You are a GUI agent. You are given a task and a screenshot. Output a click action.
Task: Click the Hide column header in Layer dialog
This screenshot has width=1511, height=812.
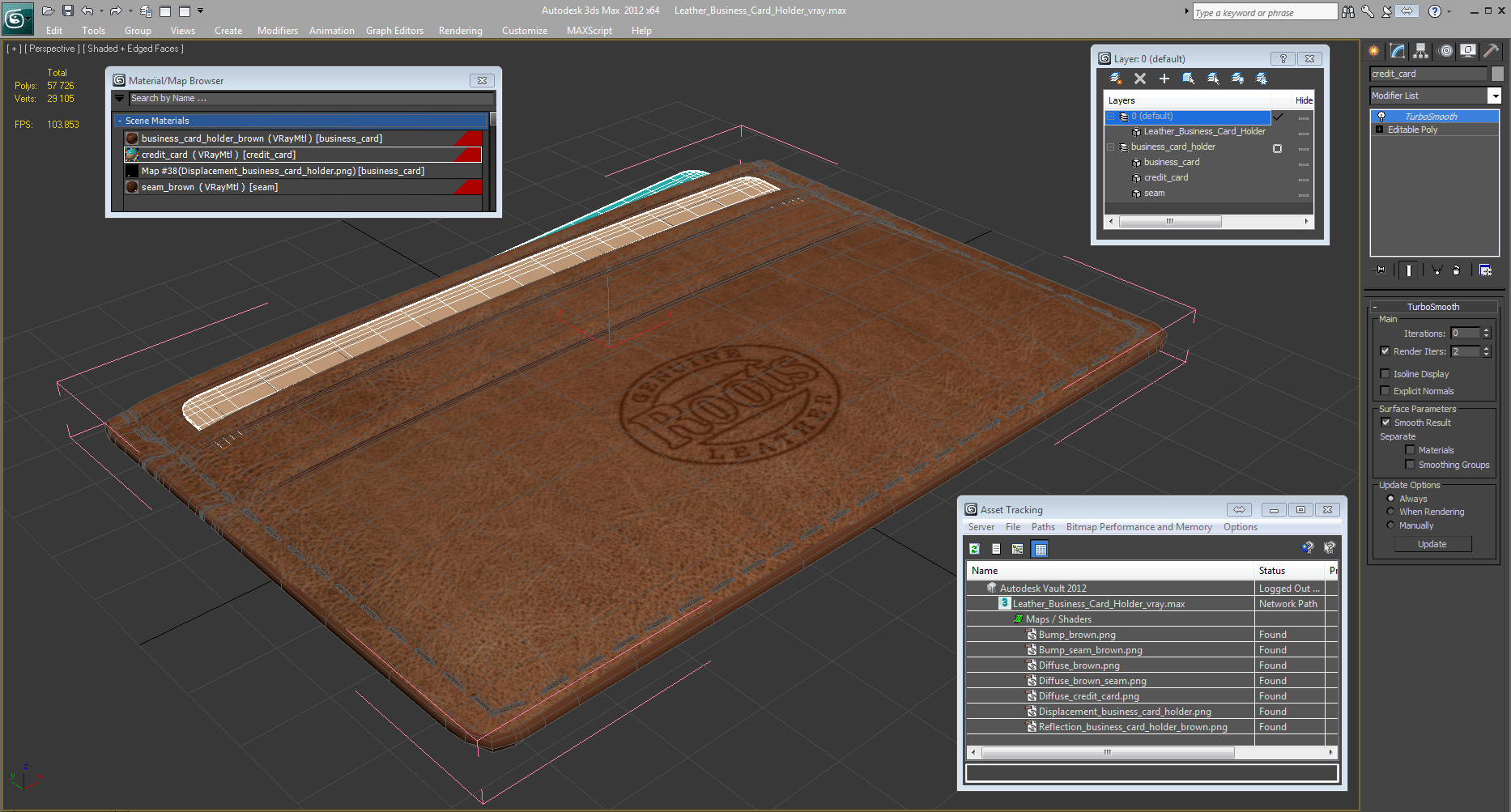point(1304,100)
